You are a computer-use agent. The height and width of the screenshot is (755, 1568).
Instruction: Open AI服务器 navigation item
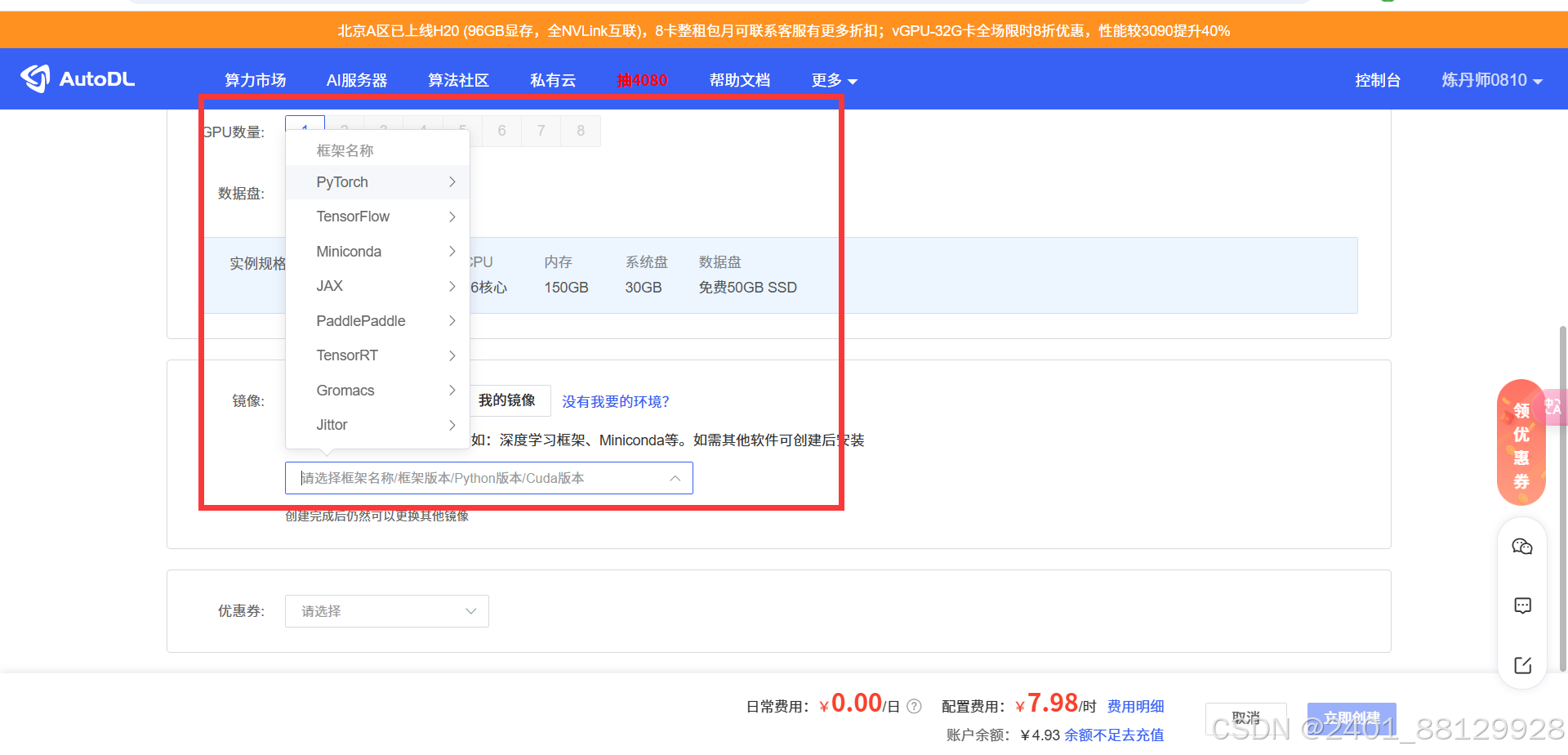tap(357, 80)
